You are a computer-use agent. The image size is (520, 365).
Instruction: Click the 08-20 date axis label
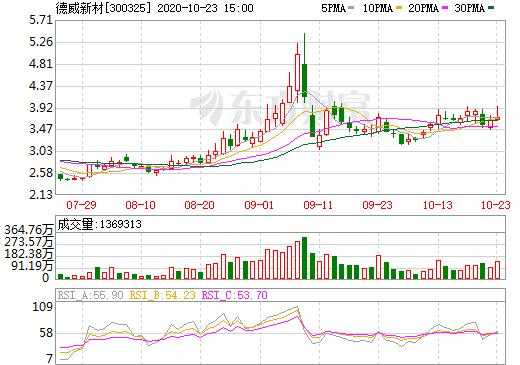click(x=199, y=205)
